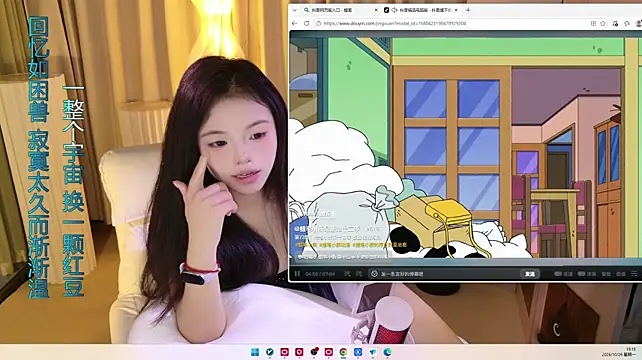View site info icon in address bar
This screenshot has width=642, height=360.
pyautogui.click(x=319, y=23)
